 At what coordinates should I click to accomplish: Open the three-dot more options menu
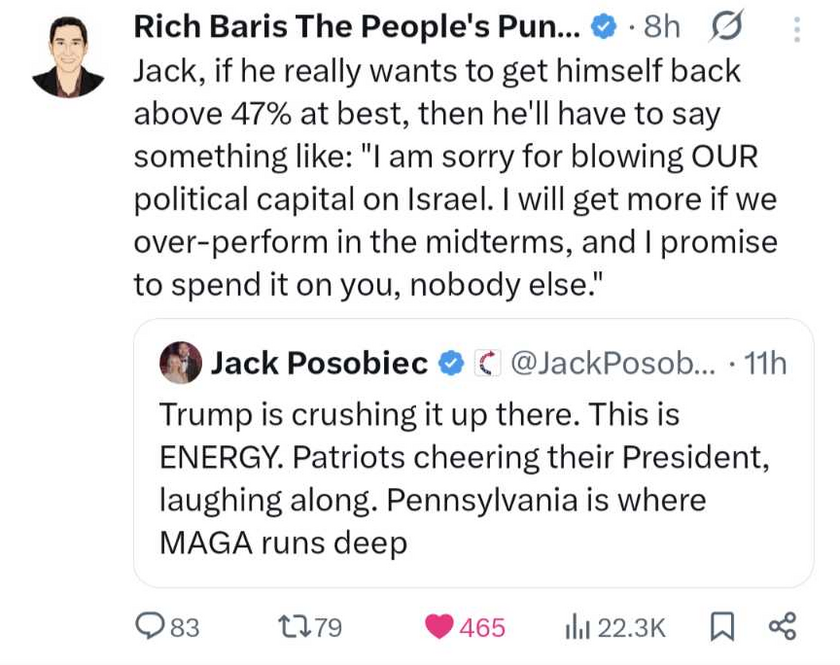click(796, 29)
